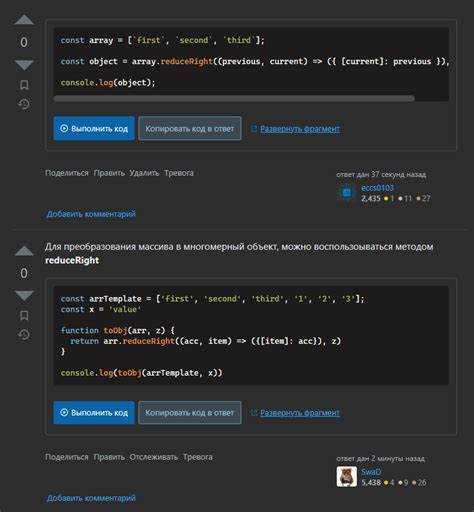Image resolution: width=474 pixels, height=512 pixels.
Task: Upvote the SwaD answer
Action: coord(24,251)
